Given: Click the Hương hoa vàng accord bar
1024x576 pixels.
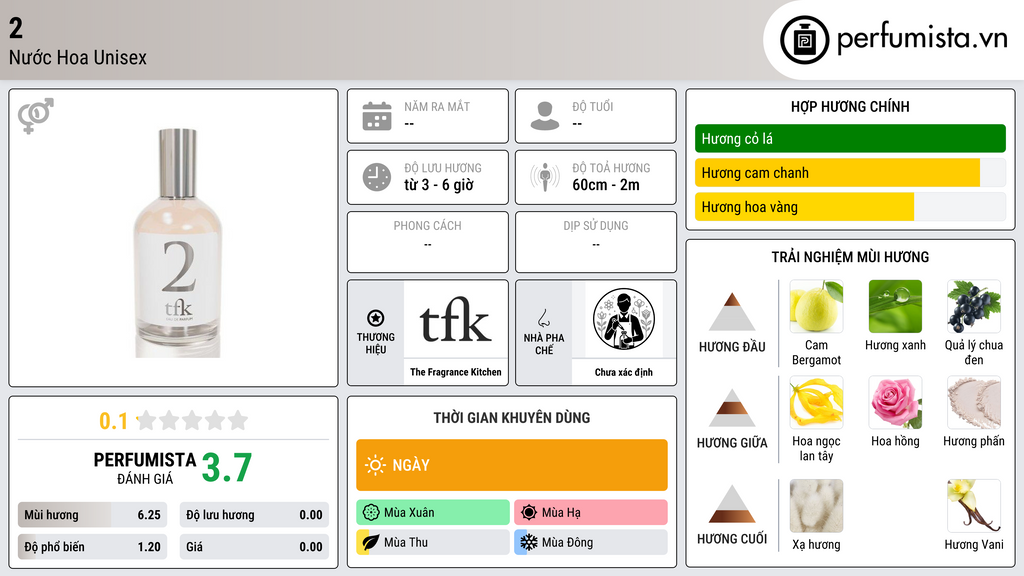Looking at the screenshot, I should [x=850, y=207].
